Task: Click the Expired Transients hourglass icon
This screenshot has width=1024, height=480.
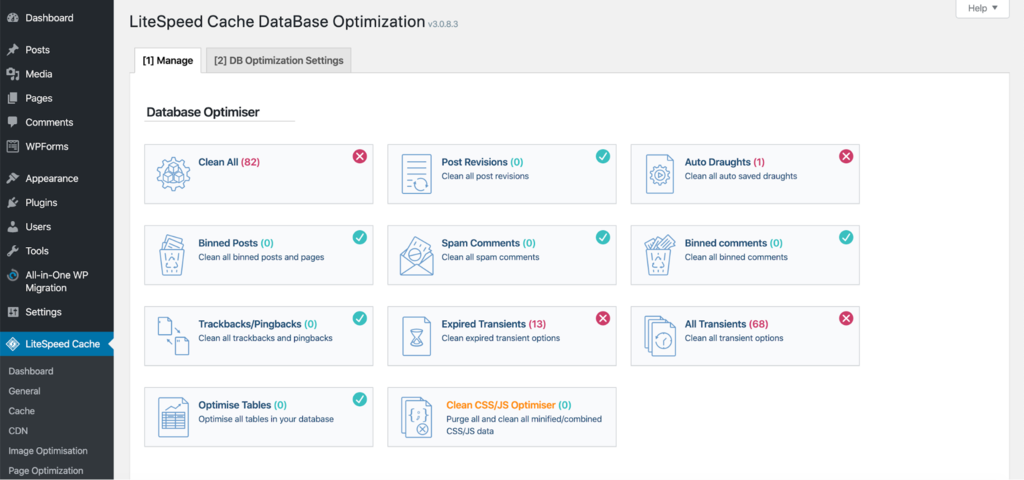Action: (x=416, y=336)
